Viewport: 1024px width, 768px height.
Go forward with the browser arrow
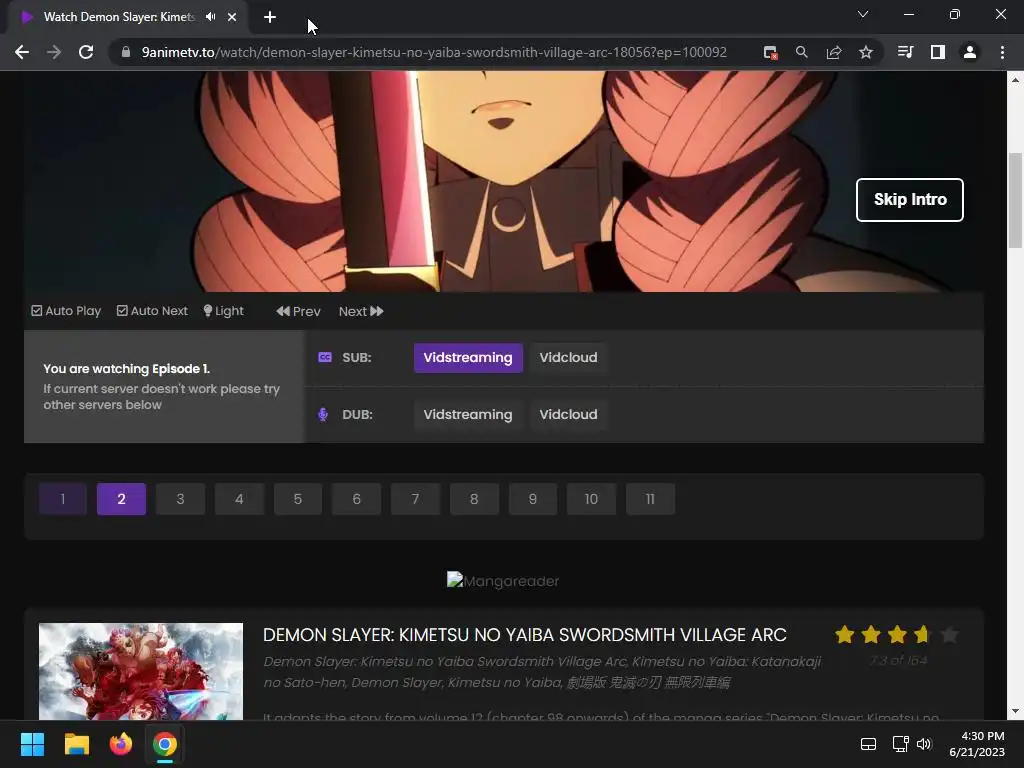(54, 52)
